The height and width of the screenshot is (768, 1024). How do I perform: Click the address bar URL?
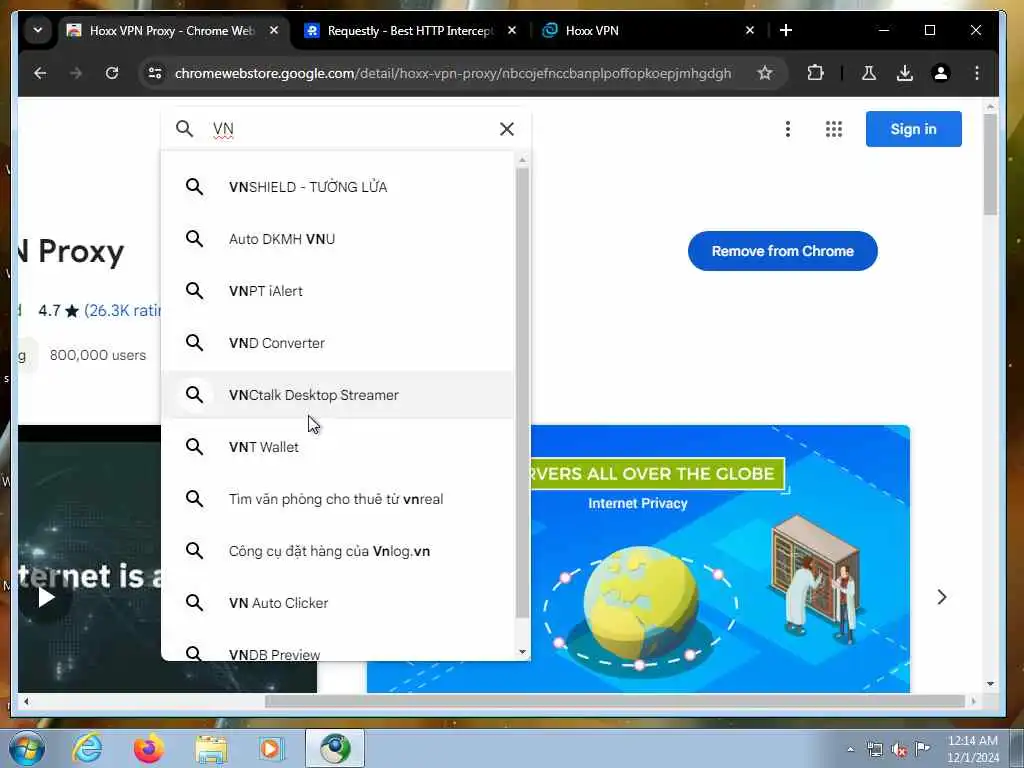(453, 73)
